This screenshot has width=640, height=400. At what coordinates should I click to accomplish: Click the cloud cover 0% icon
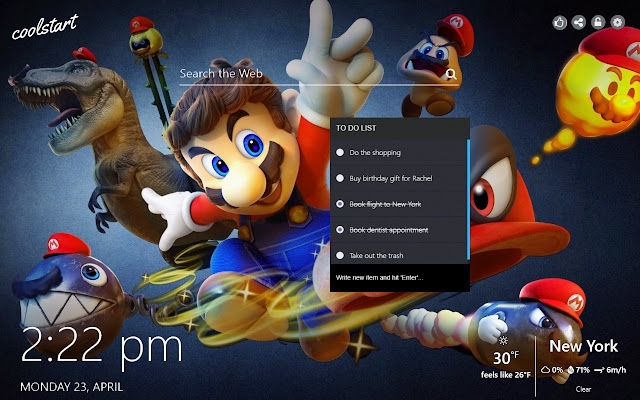point(546,370)
